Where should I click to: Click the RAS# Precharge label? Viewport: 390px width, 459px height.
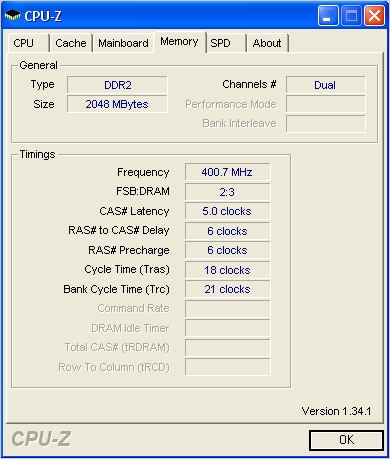129,250
